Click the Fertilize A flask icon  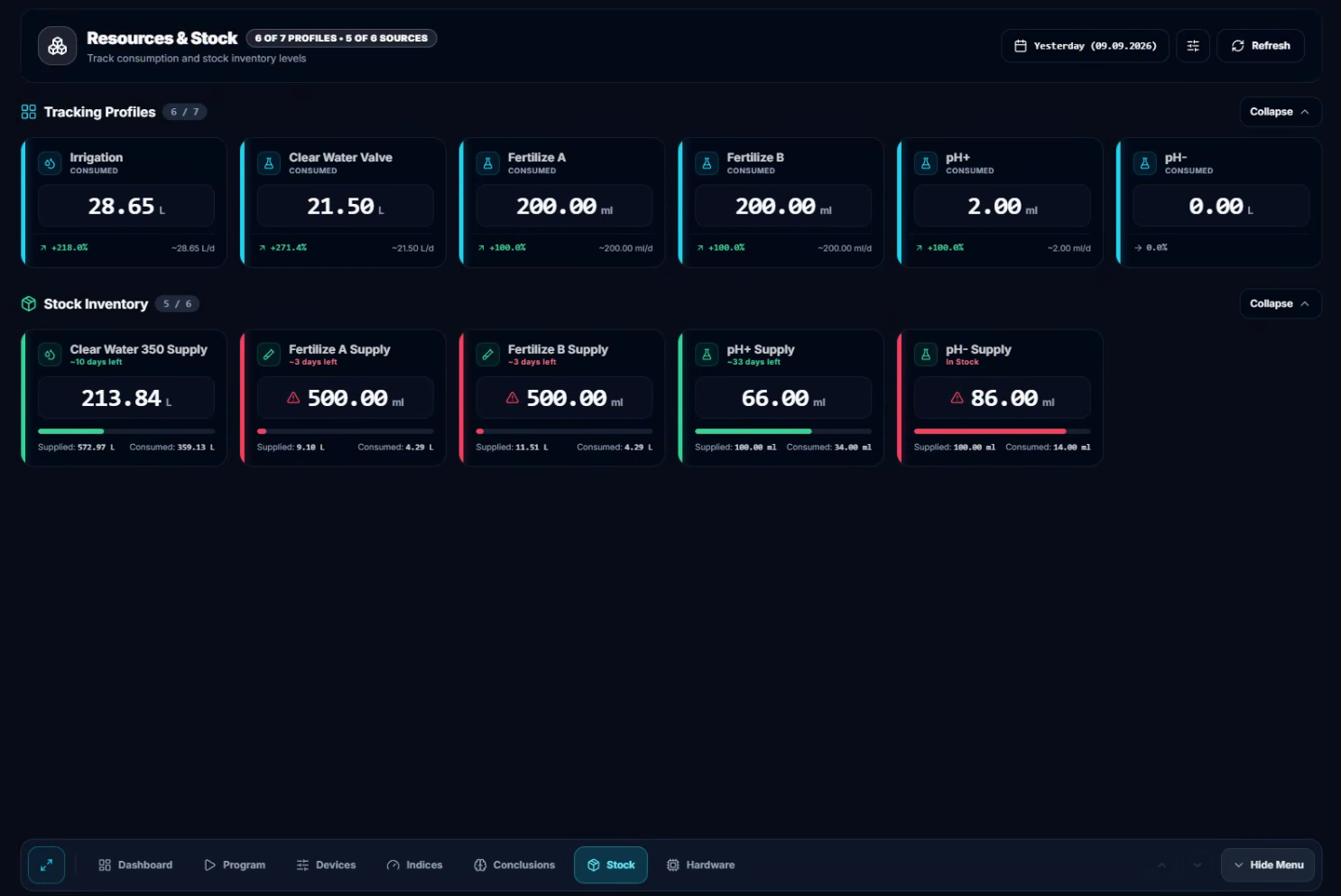click(487, 163)
